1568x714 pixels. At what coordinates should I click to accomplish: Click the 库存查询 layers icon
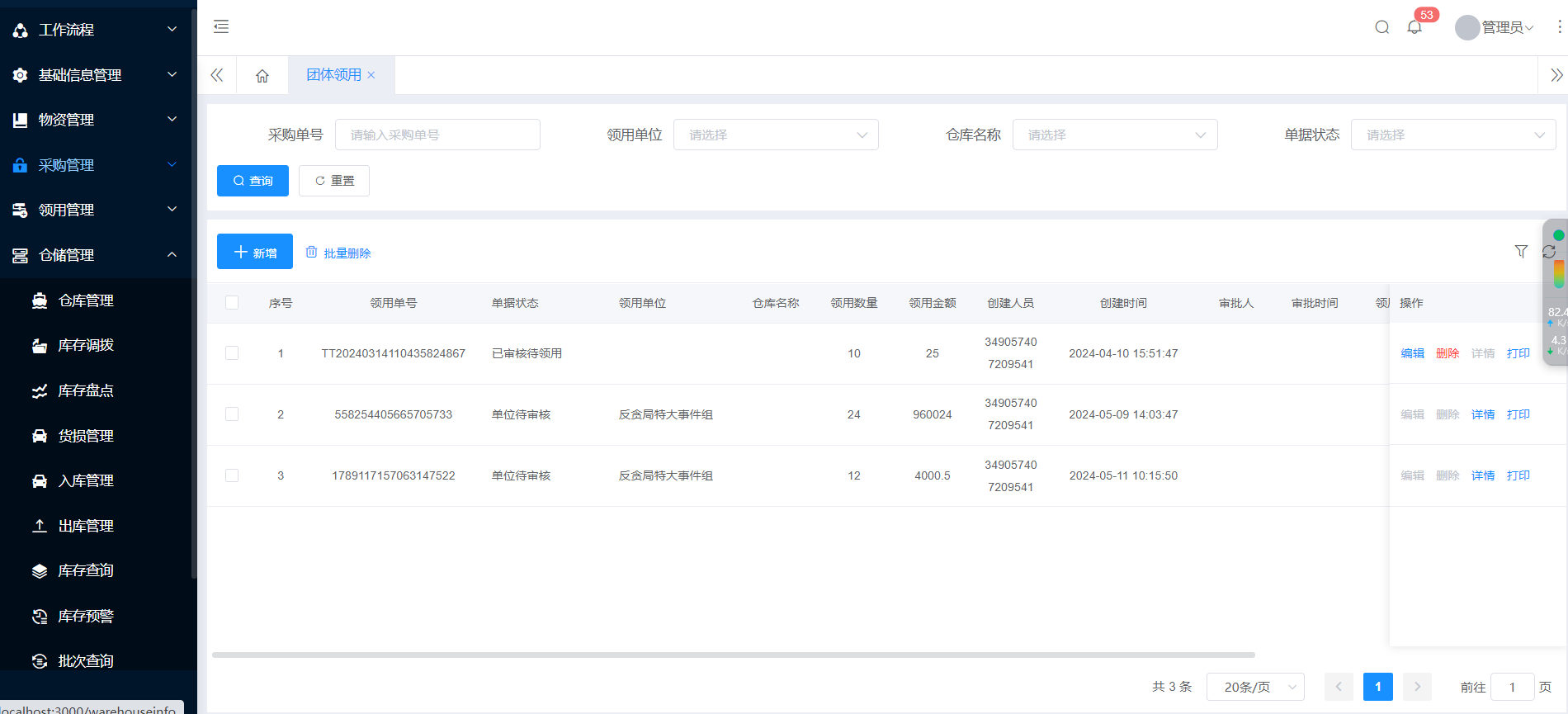(40, 571)
